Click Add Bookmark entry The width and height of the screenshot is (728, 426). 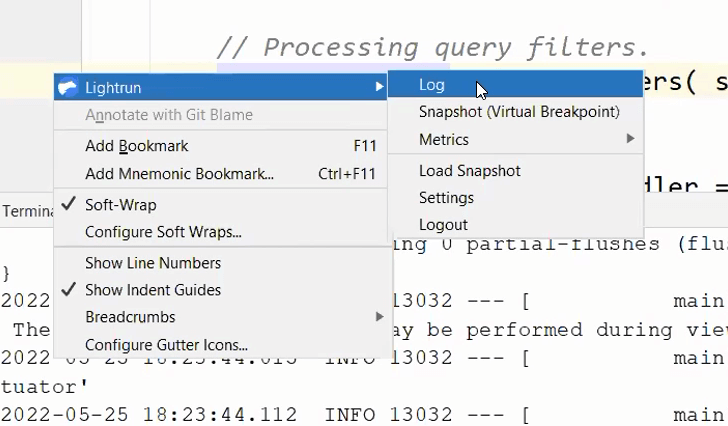click(x=136, y=146)
